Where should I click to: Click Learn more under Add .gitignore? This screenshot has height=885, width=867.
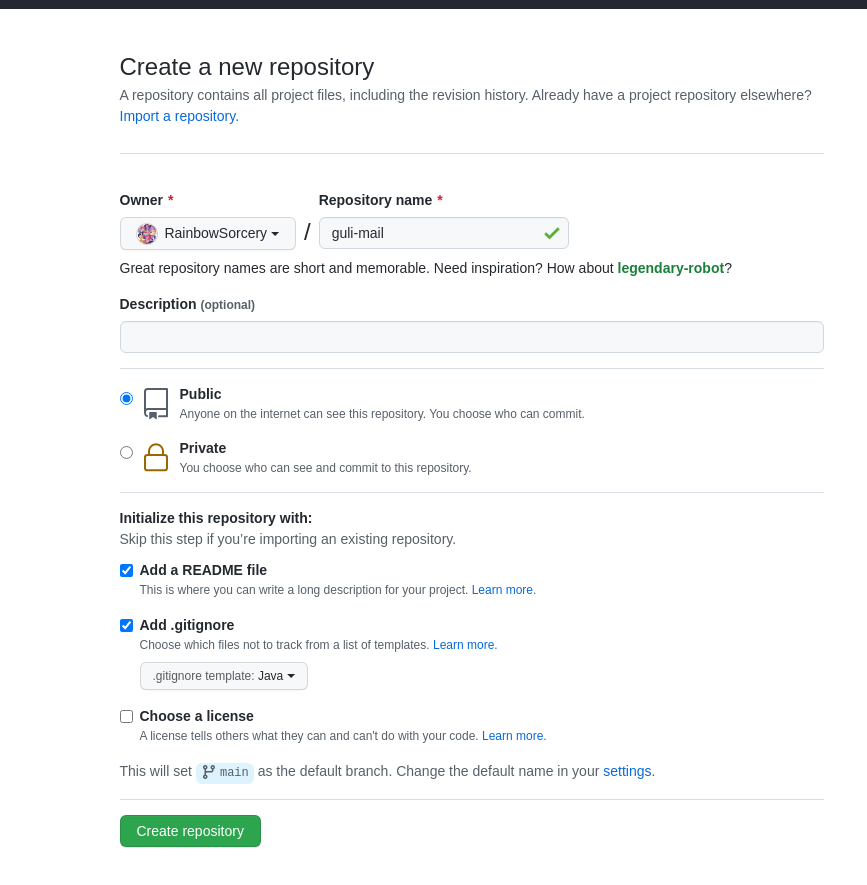coord(464,645)
